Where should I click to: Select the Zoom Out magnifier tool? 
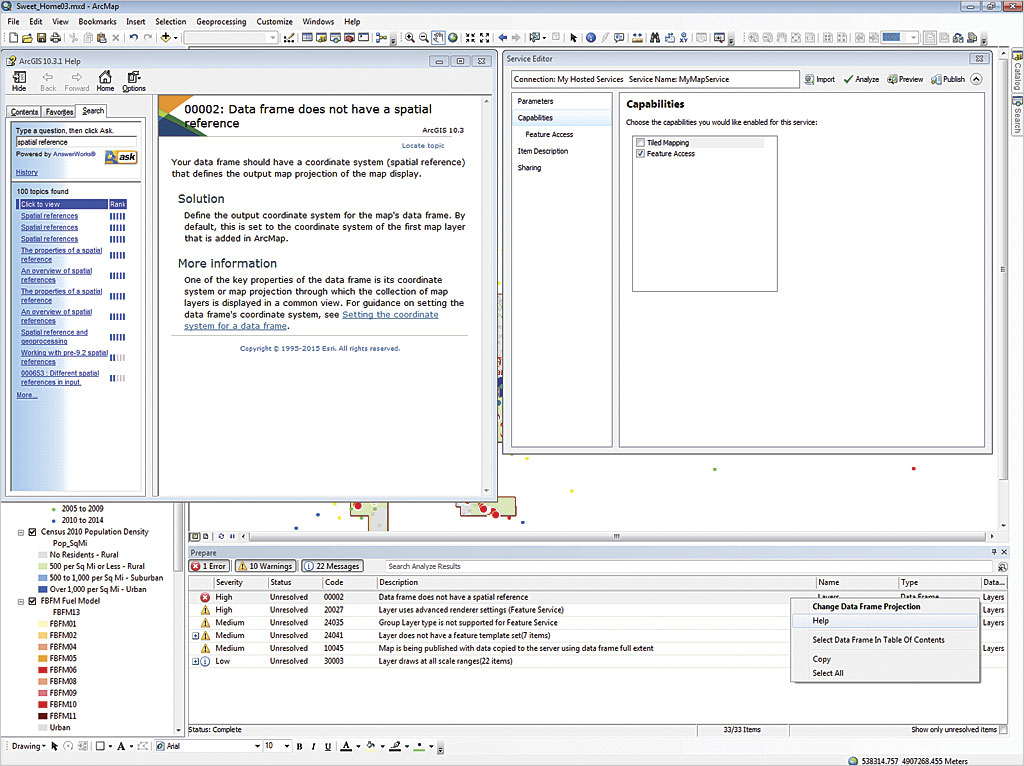pos(424,38)
